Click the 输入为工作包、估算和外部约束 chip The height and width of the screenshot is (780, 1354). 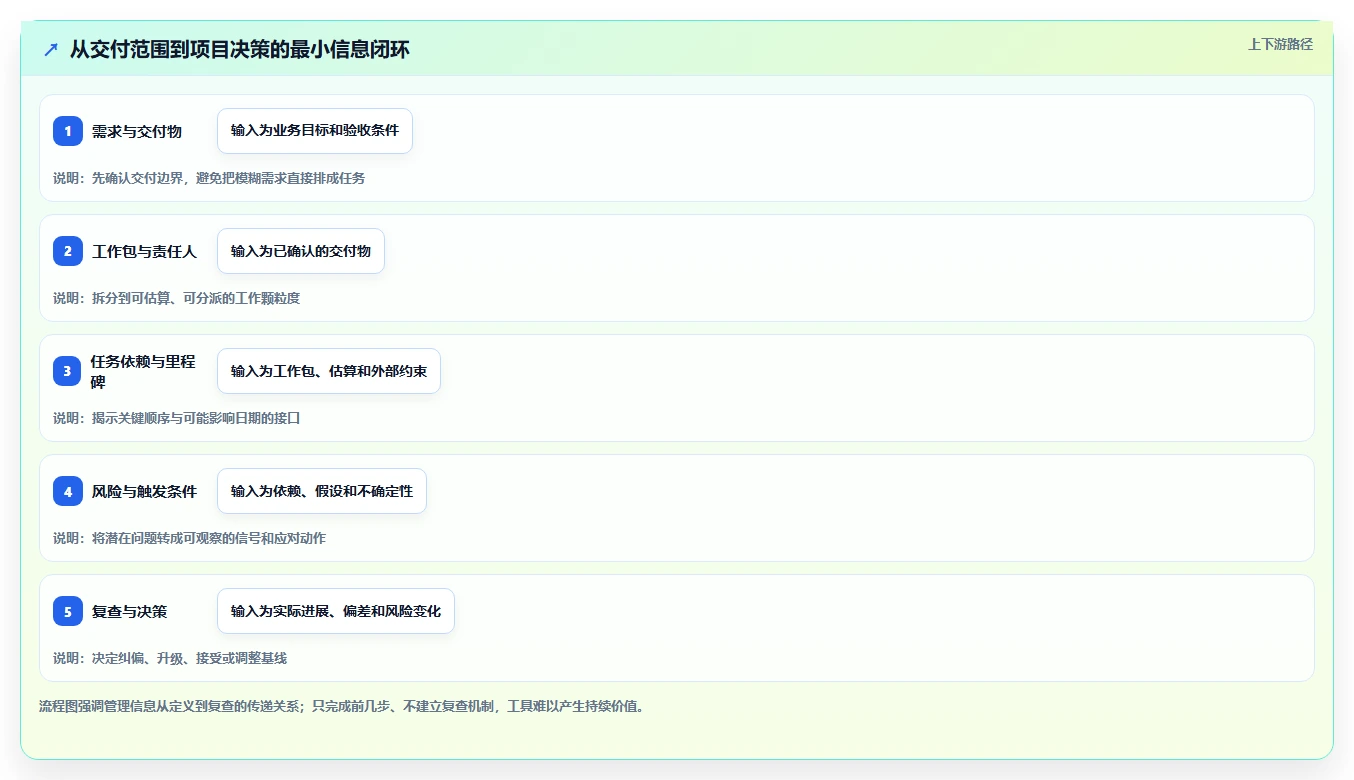pyautogui.click(x=329, y=371)
